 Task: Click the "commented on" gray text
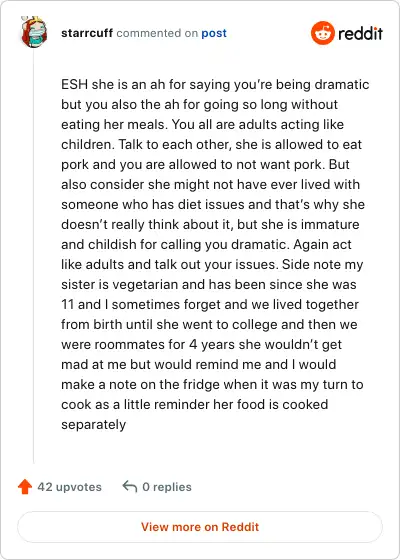(157, 33)
